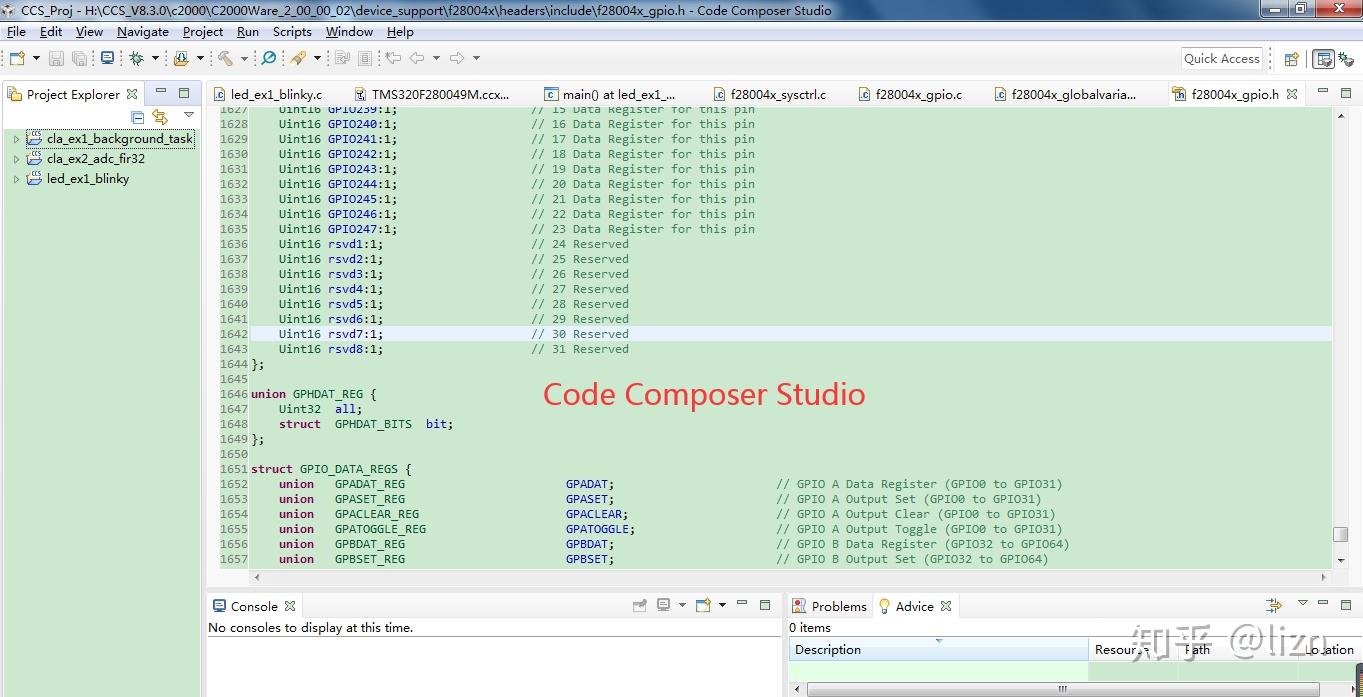Open the Build hammer dropdown arrow

pos(245,58)
